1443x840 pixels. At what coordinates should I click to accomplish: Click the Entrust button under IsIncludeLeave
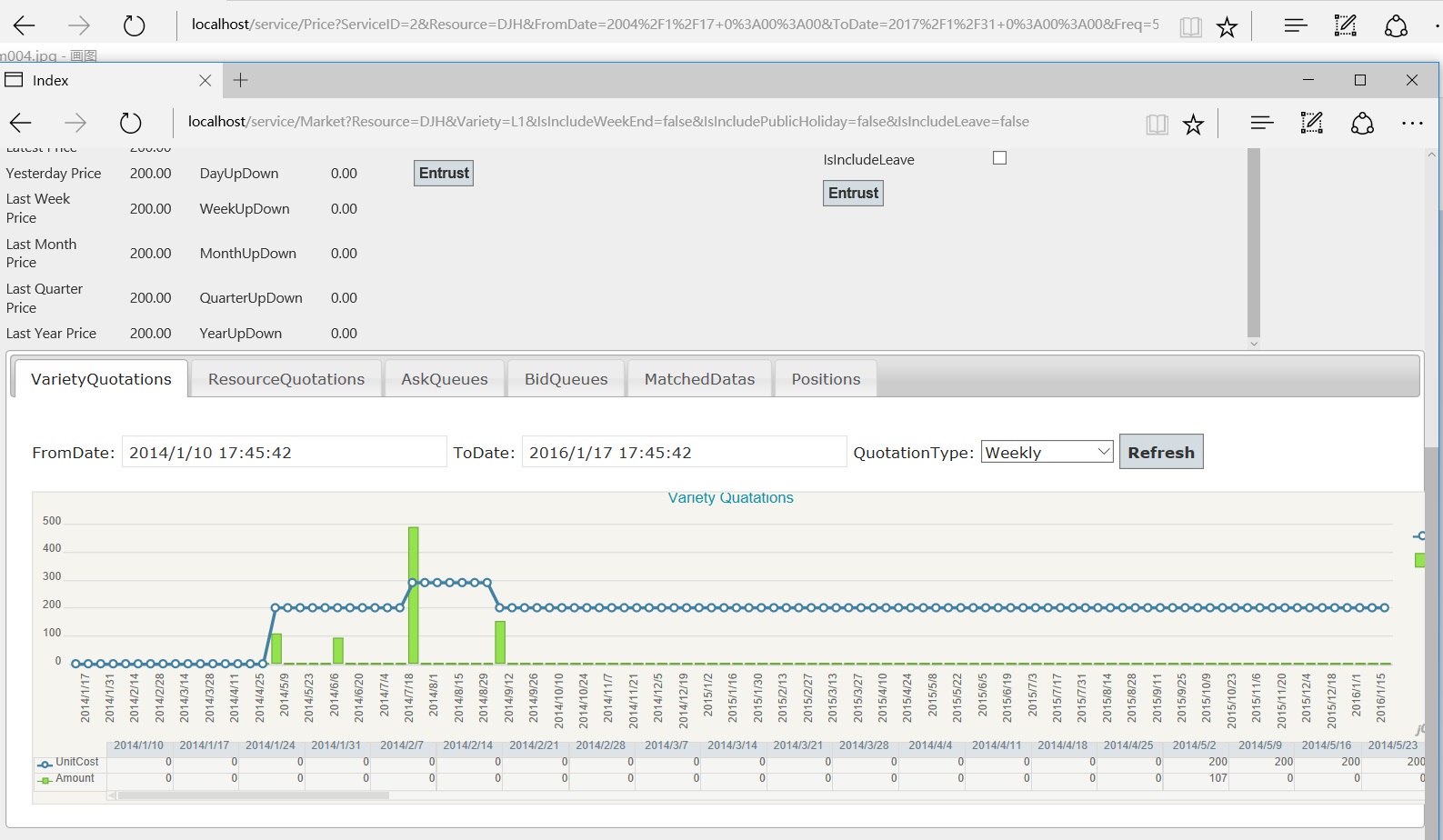(x=853, y=193)
